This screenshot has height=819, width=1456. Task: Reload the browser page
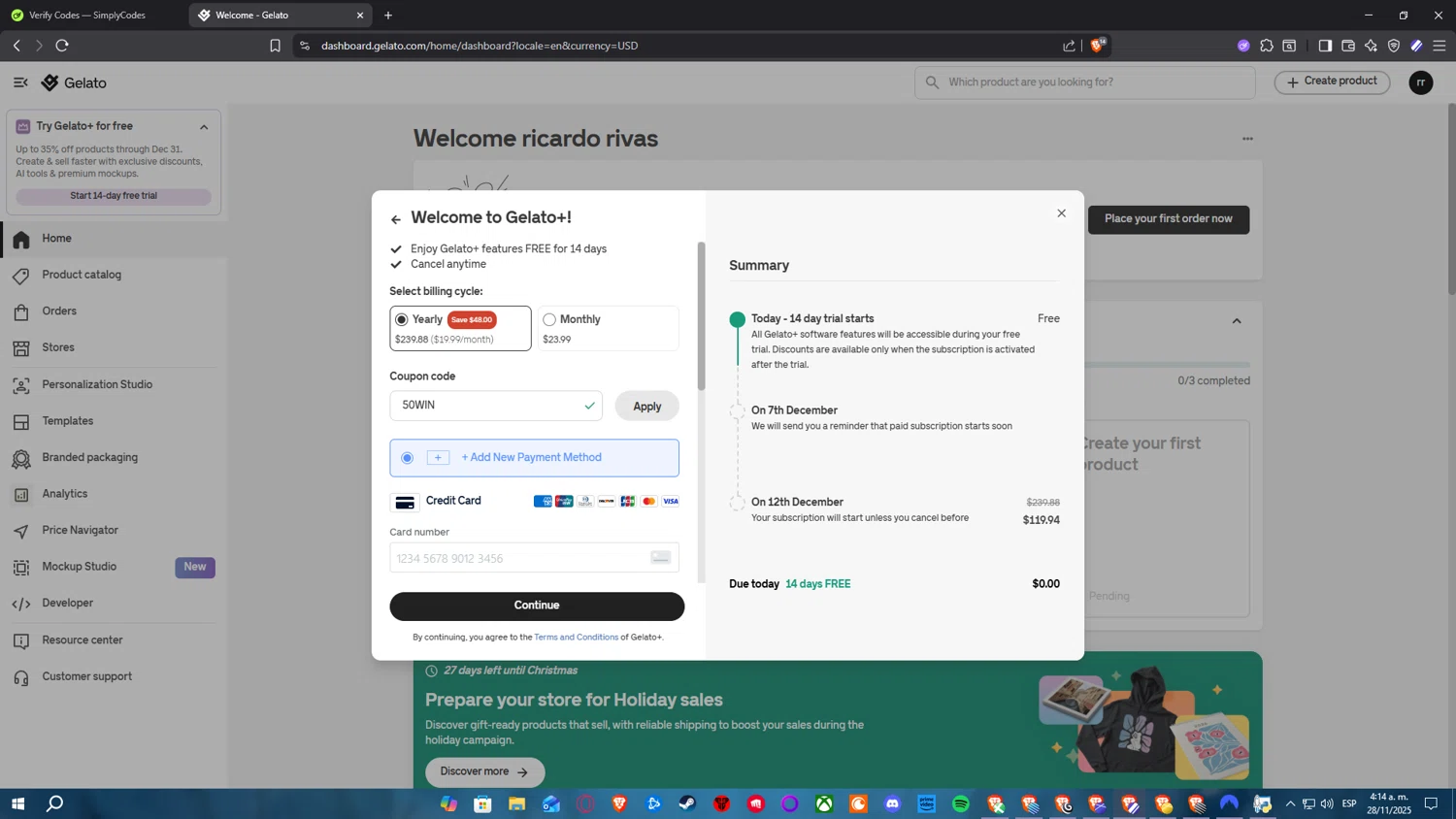pyautogui.click(x=62, y=46)
